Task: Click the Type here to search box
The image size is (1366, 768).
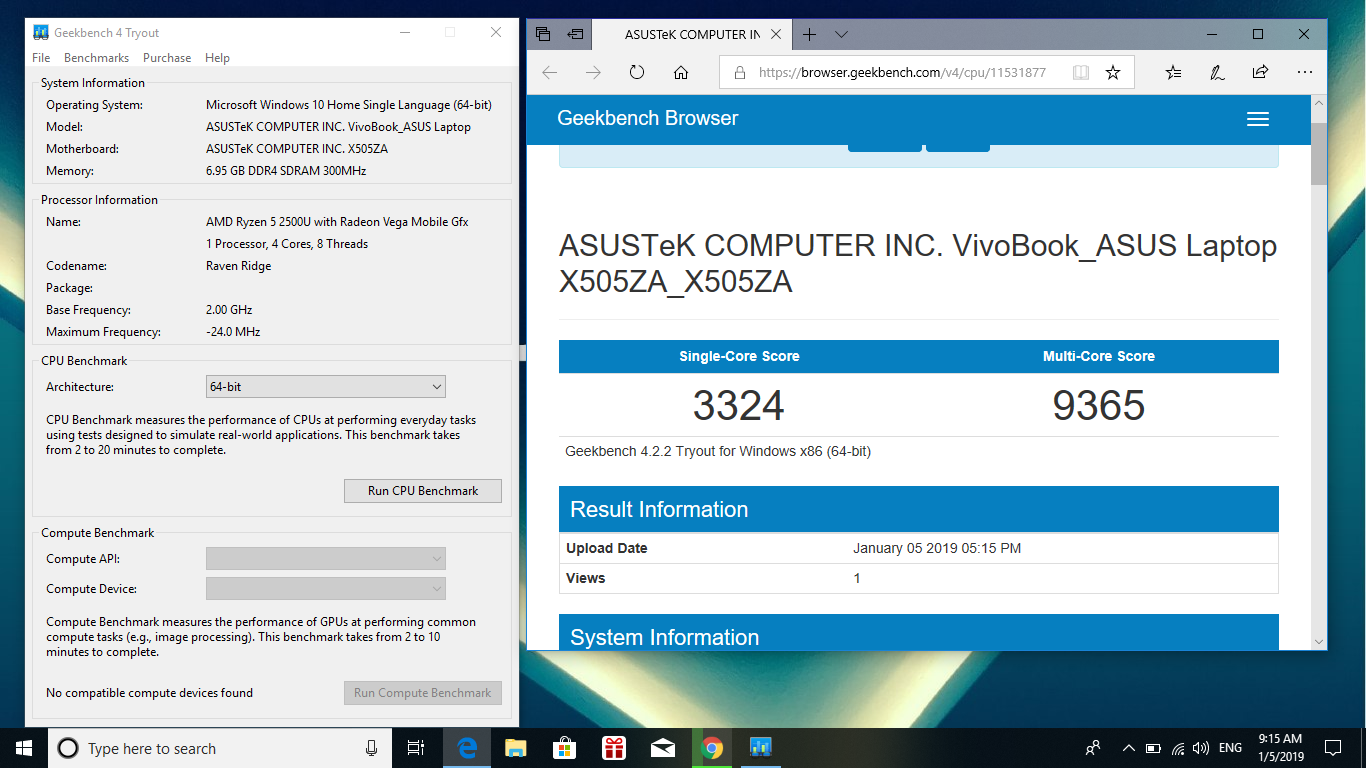Action: click(x=220, y=748)
